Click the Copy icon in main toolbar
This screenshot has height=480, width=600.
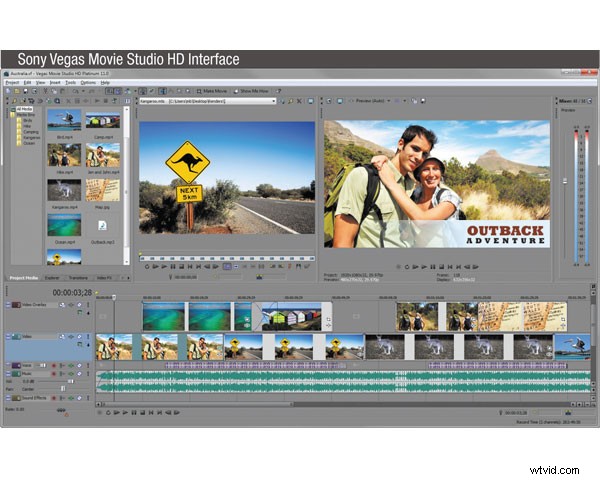point(54,91)
